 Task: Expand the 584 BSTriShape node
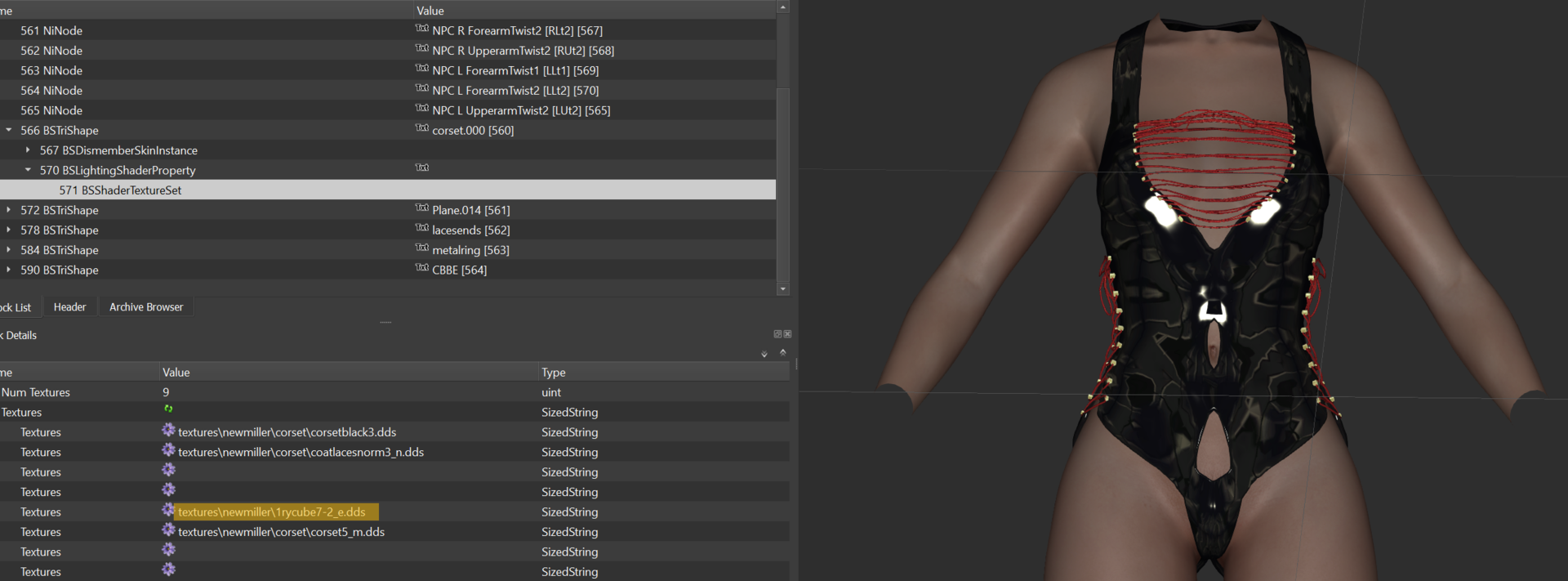coord(9,250)
